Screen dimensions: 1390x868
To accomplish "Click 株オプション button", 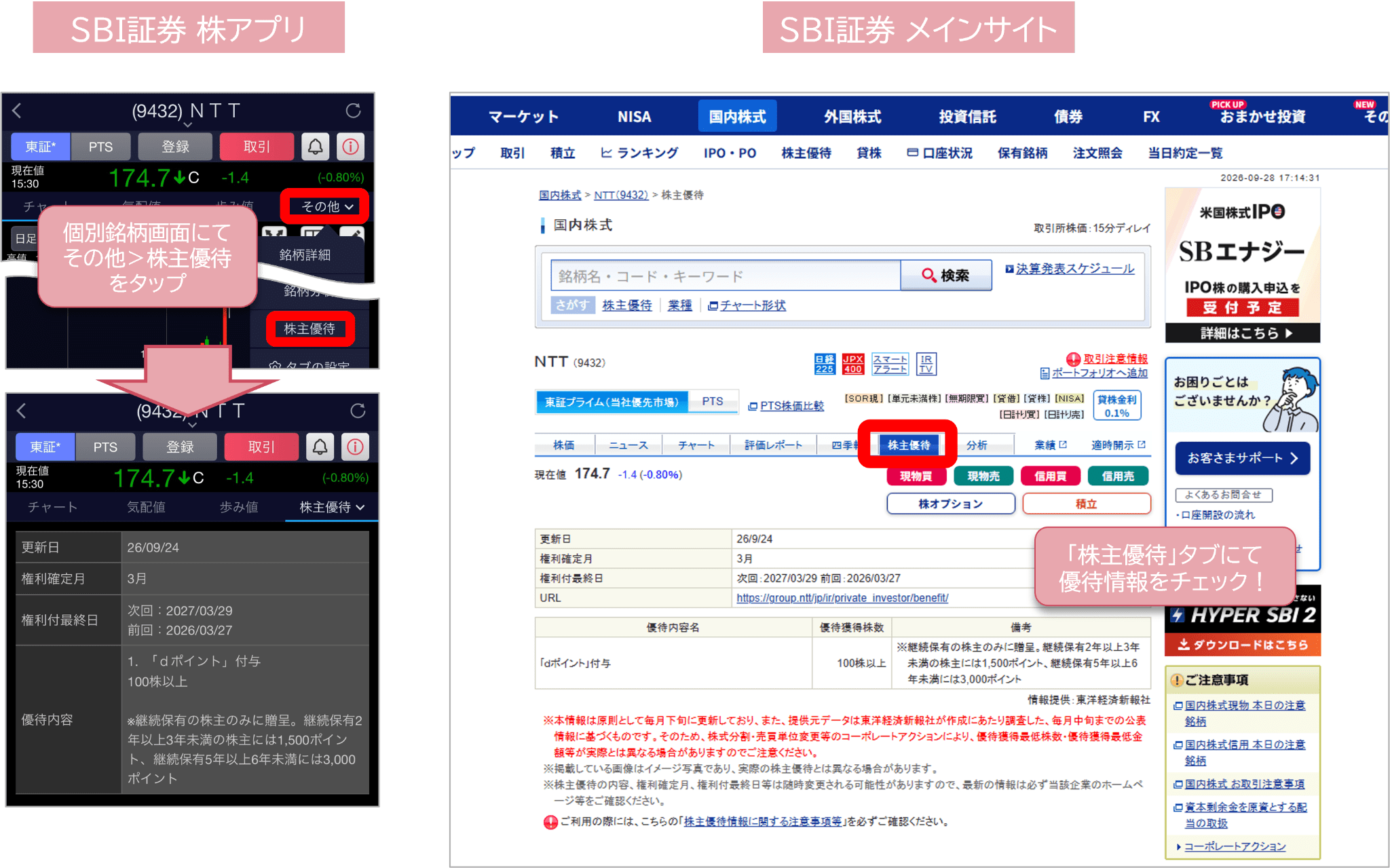I will pyautogui.click(x=950, y=504).
